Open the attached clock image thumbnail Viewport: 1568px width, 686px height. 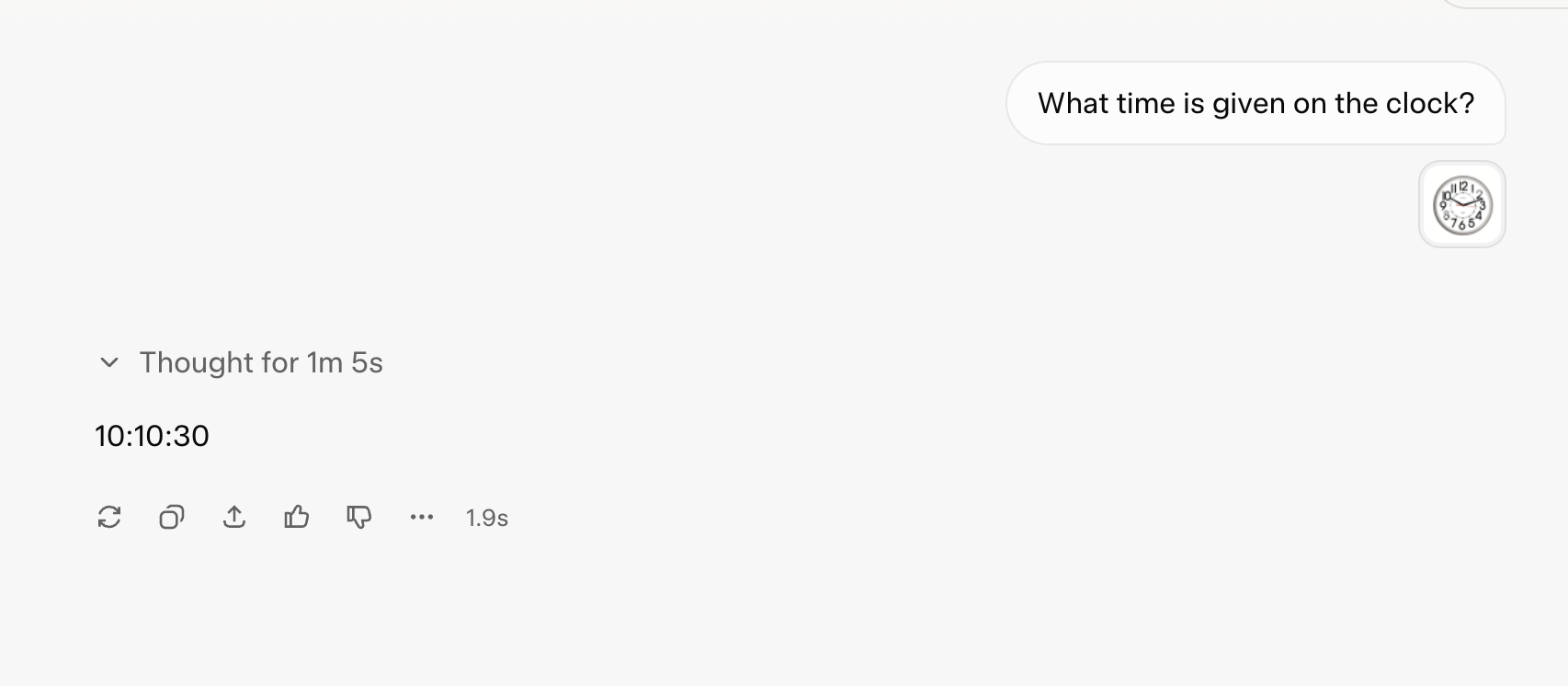click(x=1462, y=205)
